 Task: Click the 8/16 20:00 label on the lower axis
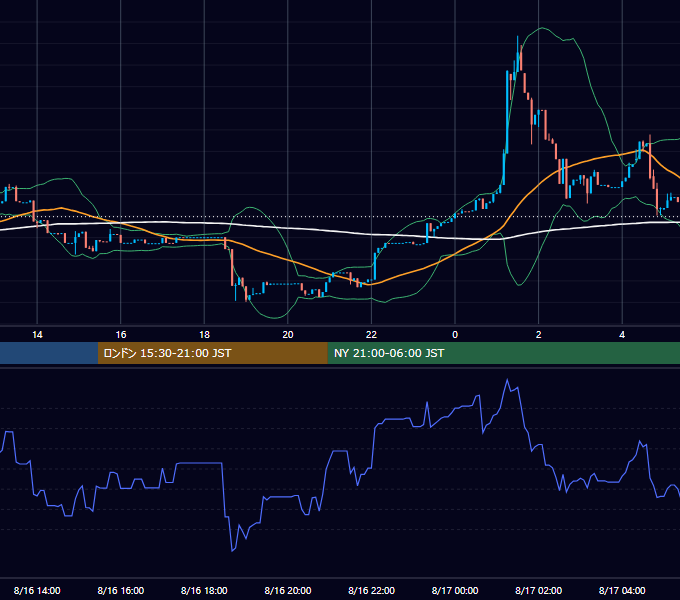(288, 590)
